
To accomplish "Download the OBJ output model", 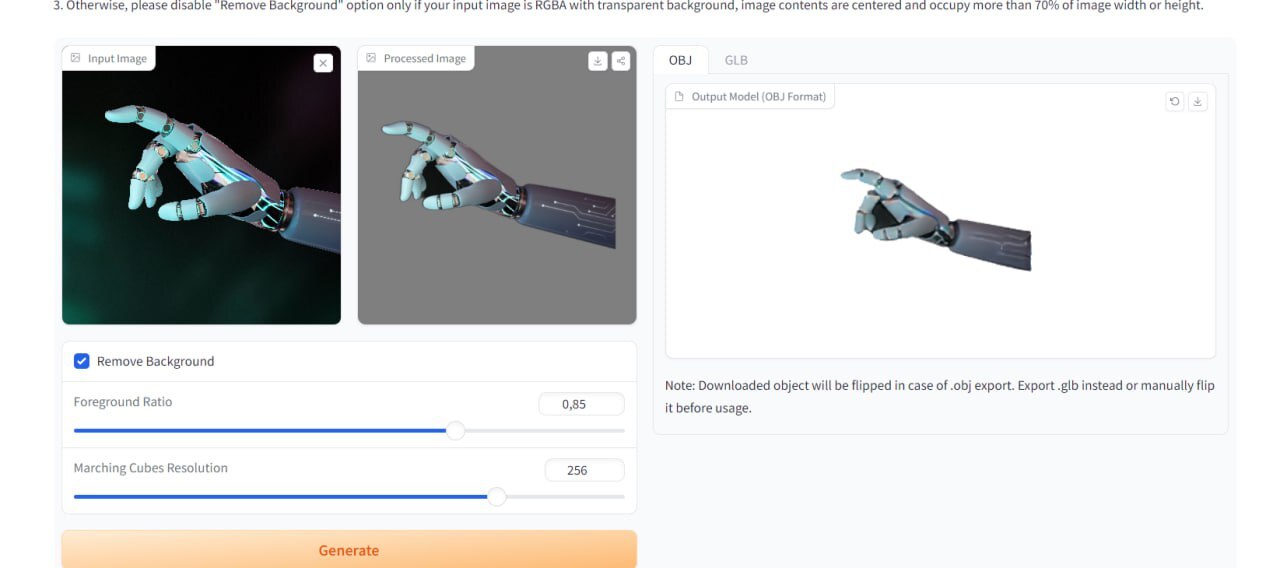I will (1198, 101).
